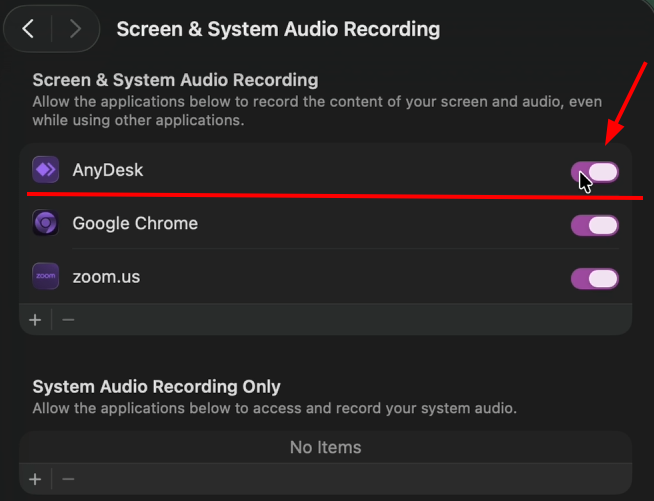Add an app below the zoom.us list
Screen dimensions: 654x501
pyautogui.click(x=35, y=320)
